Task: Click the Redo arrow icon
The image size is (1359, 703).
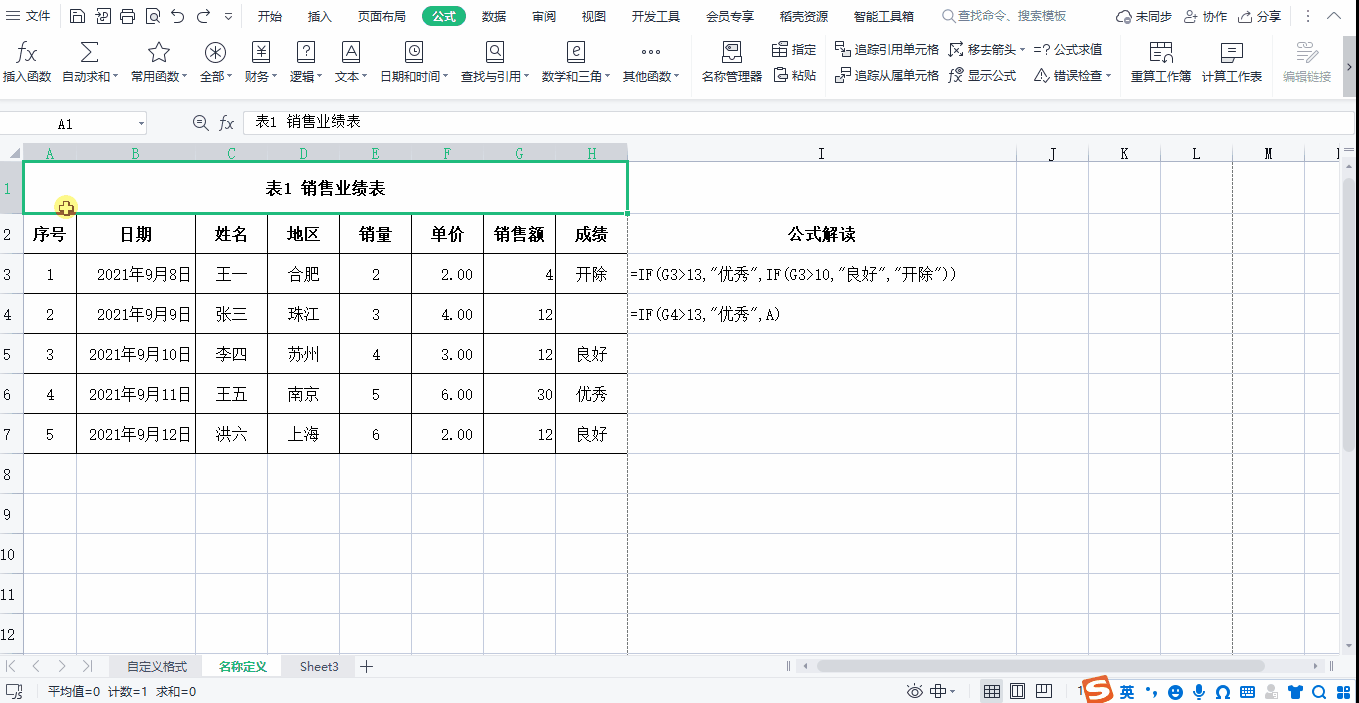Action: 203,16
